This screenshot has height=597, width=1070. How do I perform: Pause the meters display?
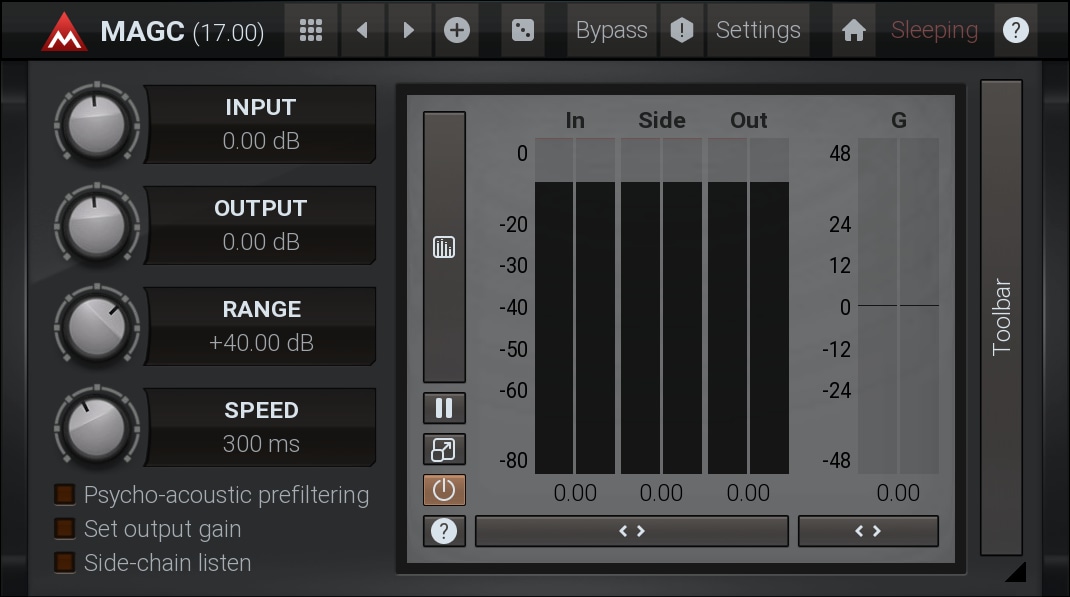click(x=444, y=408)
